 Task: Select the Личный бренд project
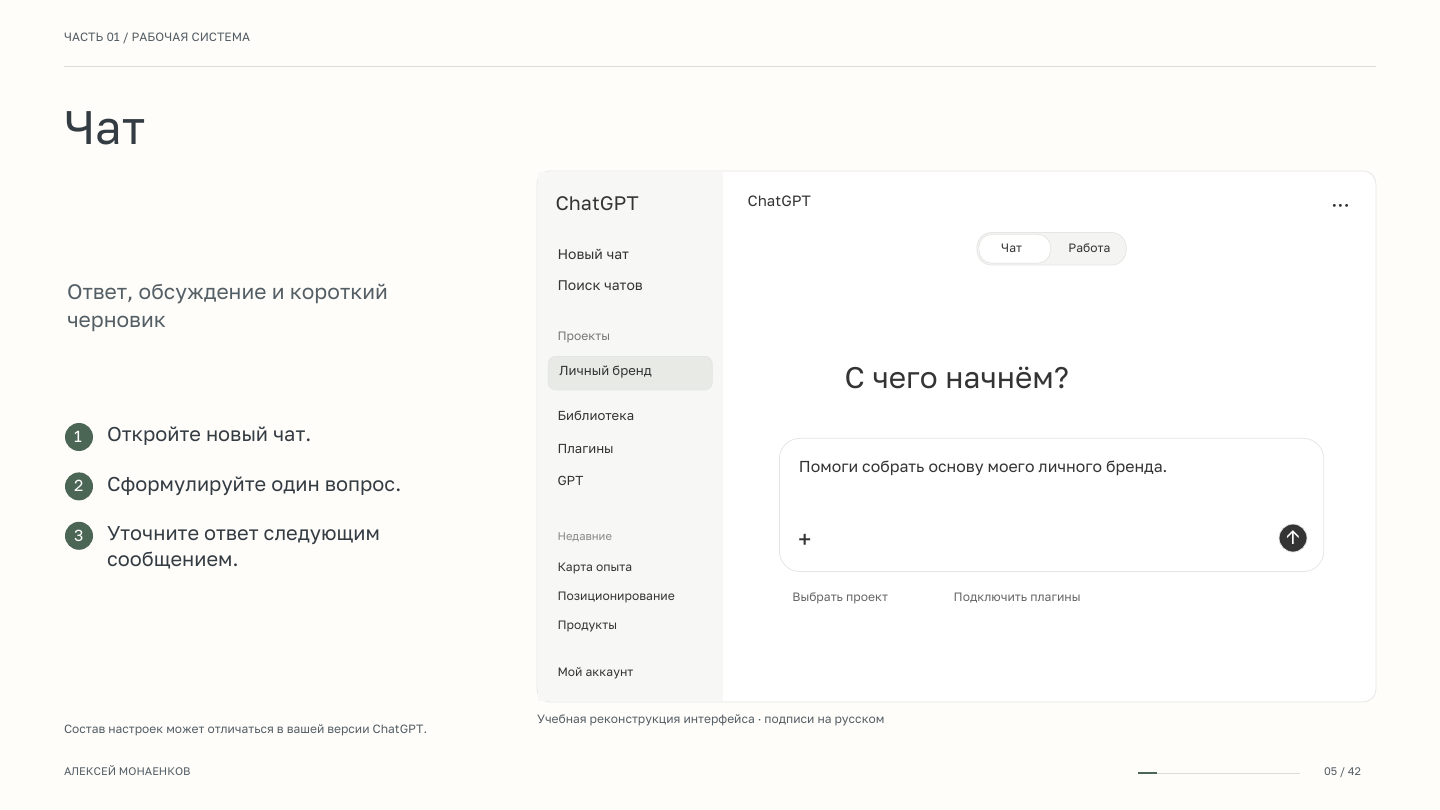(630, 373)
